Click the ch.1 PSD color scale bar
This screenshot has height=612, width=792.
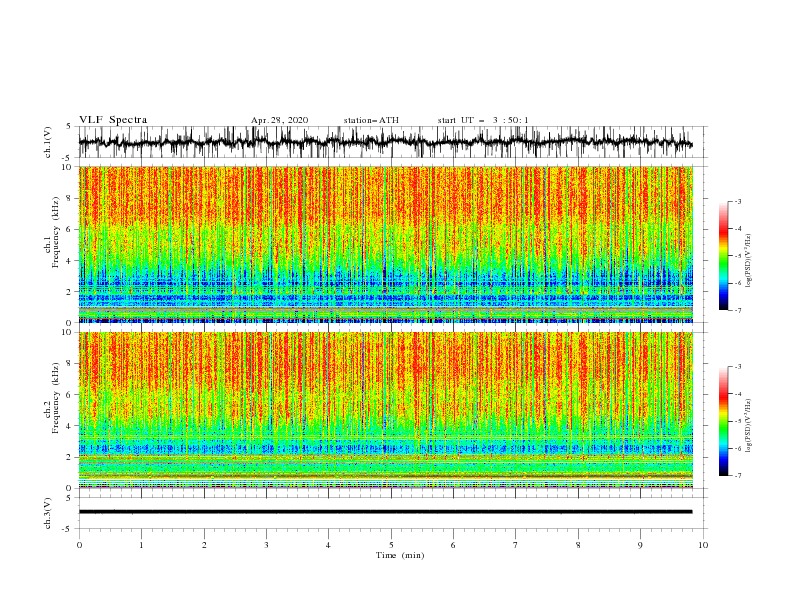(x=723, y=256)
